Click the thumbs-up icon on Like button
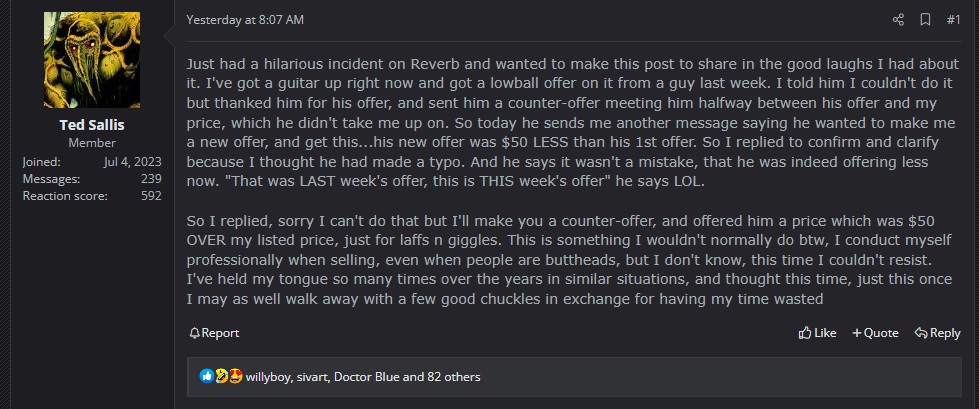This screenshot has height=409, width=979. click(805, 333)
